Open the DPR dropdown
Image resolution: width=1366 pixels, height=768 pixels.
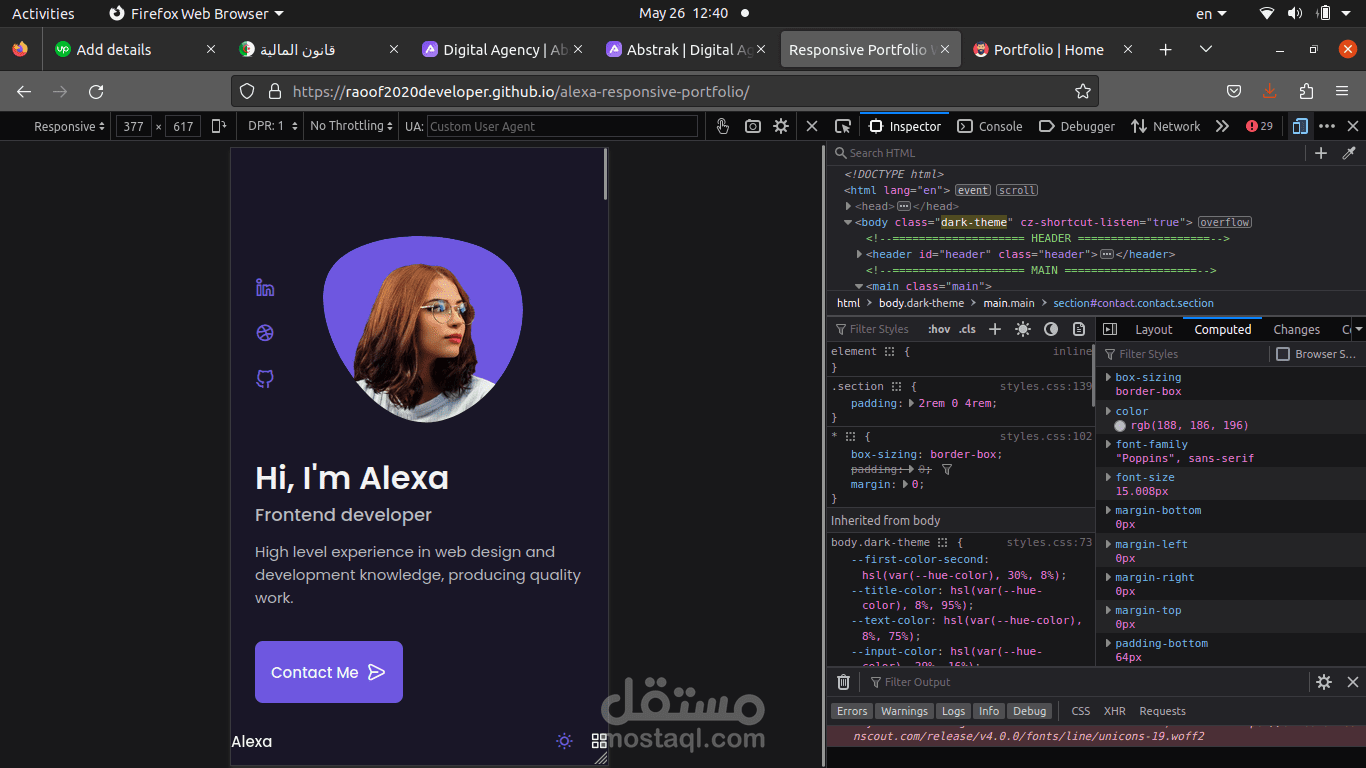coord(273,126)
